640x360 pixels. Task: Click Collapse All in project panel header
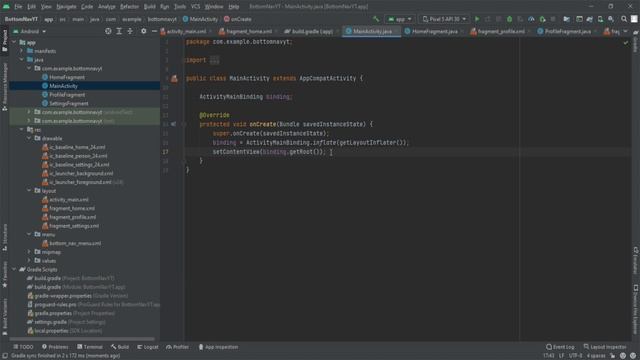pyautogui.click(x=130, y=31)
